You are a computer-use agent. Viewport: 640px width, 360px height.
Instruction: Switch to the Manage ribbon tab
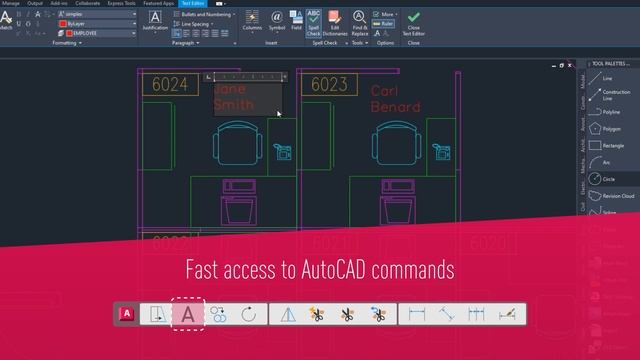(x=11, y=3)
